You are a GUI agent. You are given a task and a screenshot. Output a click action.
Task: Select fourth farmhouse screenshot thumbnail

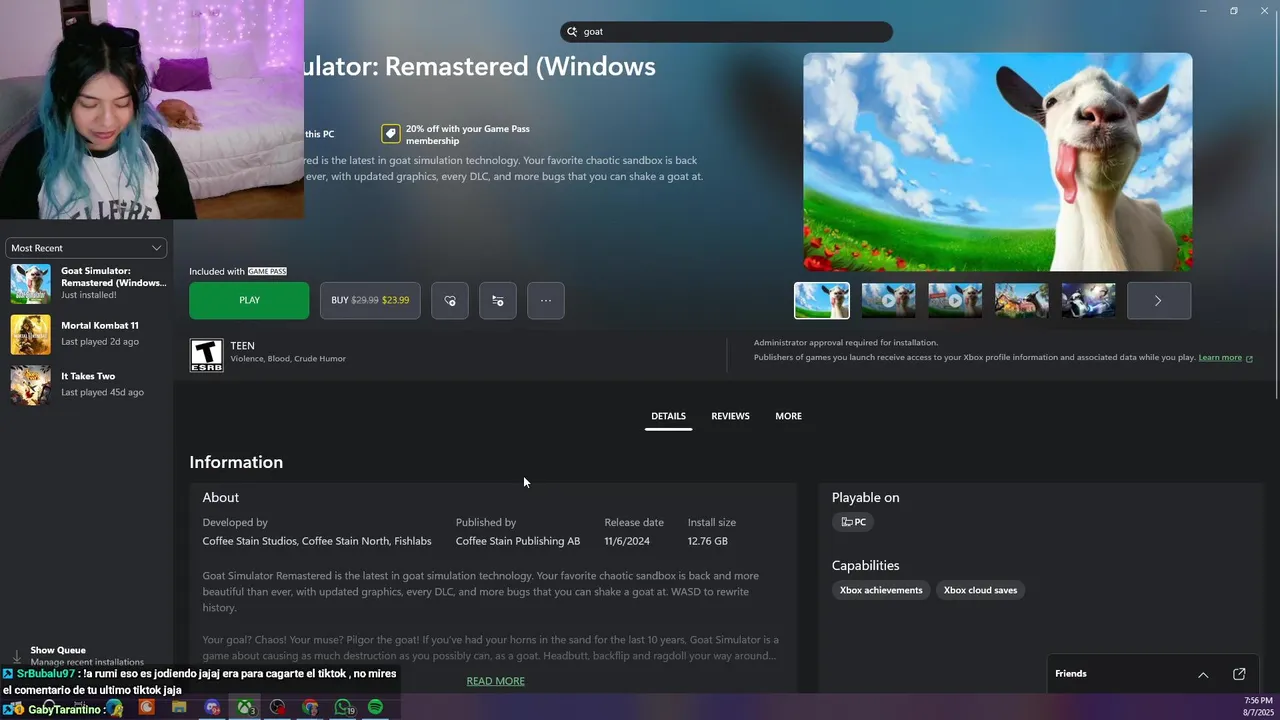1022,301
